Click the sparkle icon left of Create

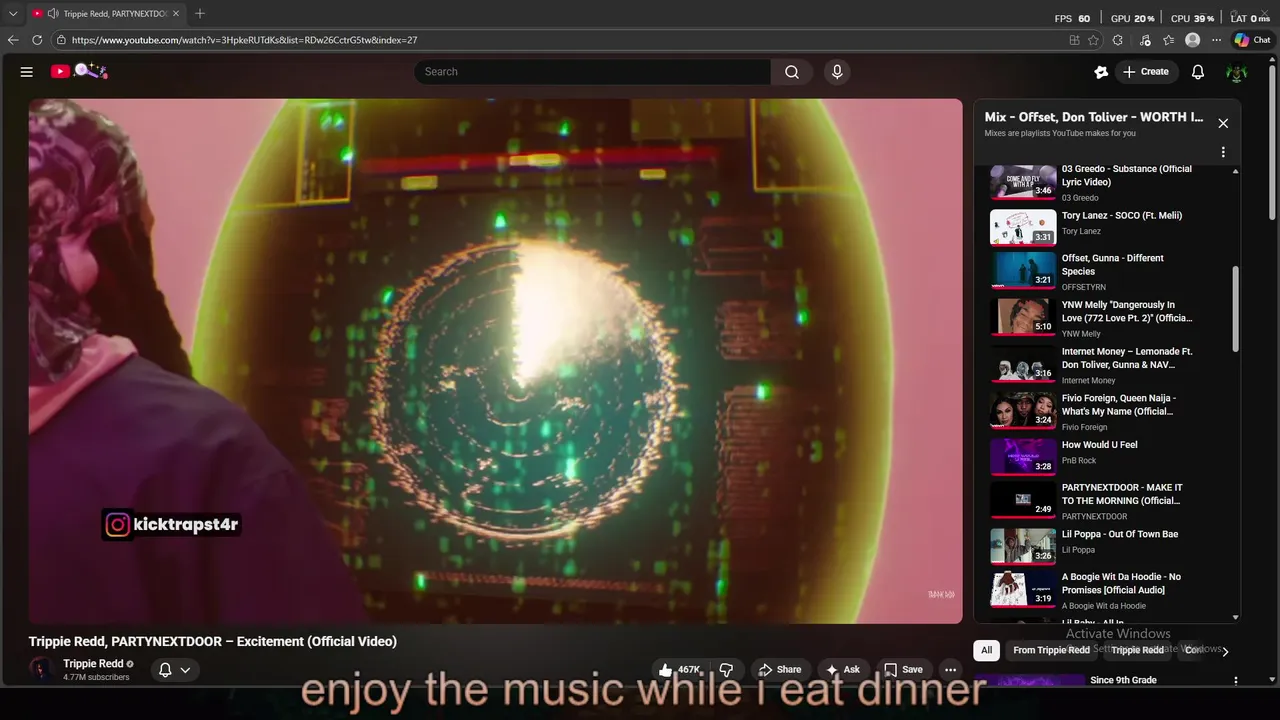point(1101,72)
